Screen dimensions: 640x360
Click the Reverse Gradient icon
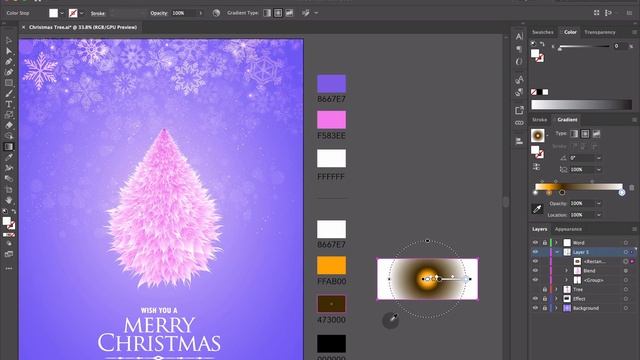click(536, 167)
